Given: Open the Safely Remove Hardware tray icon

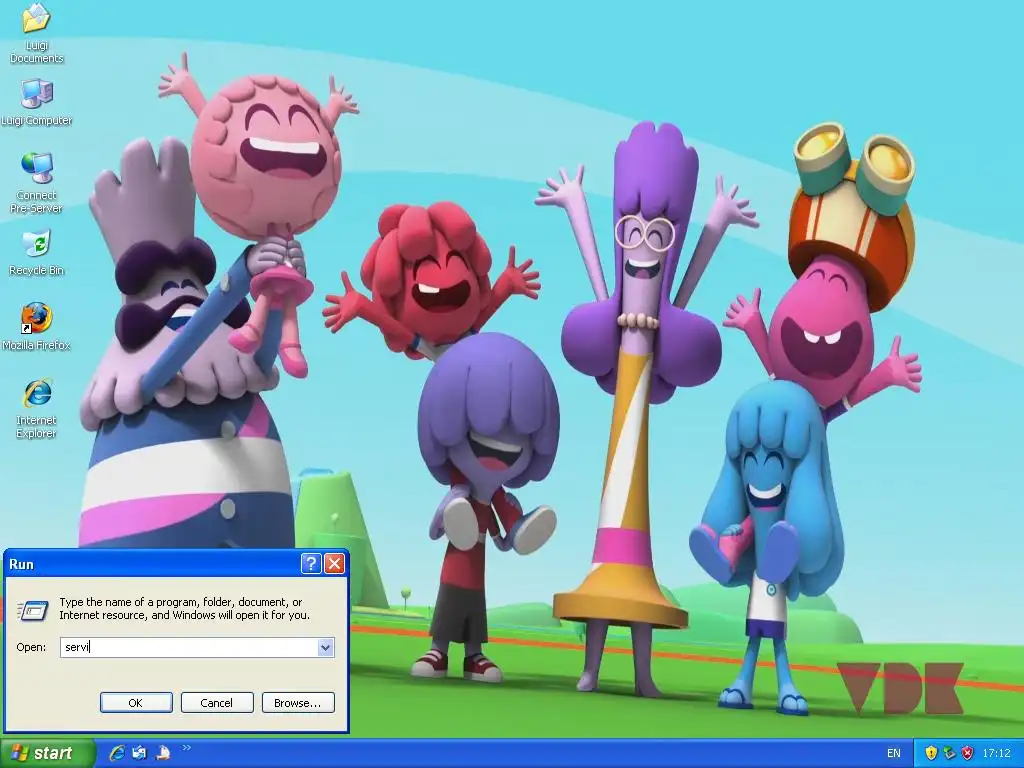Looking at the screenshot, I should click(950, 753).
